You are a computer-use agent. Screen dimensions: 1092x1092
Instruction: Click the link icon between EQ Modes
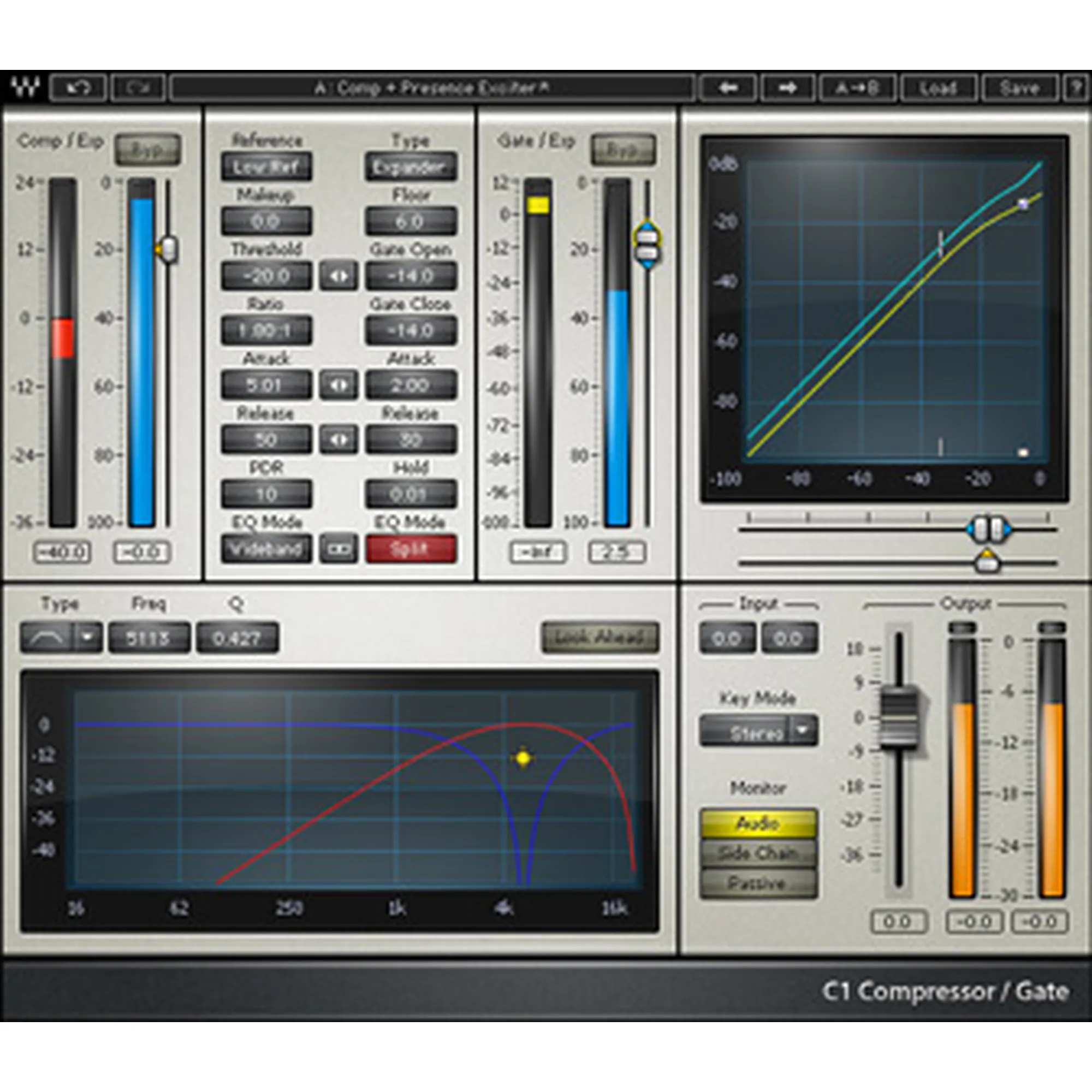(339, 549)
